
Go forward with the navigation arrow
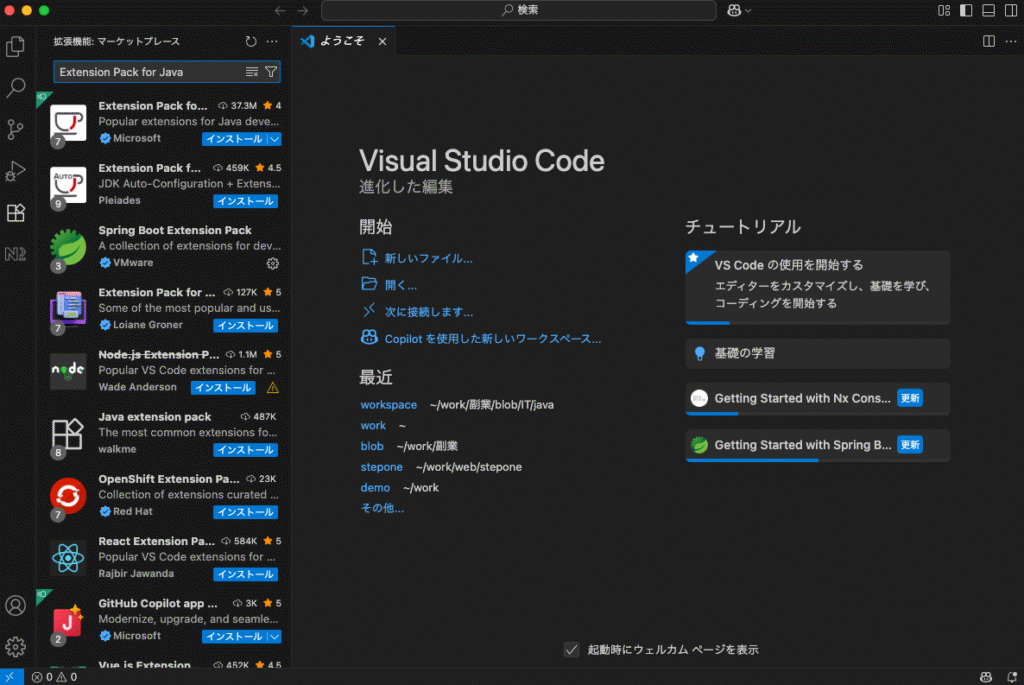click(303, 10)
